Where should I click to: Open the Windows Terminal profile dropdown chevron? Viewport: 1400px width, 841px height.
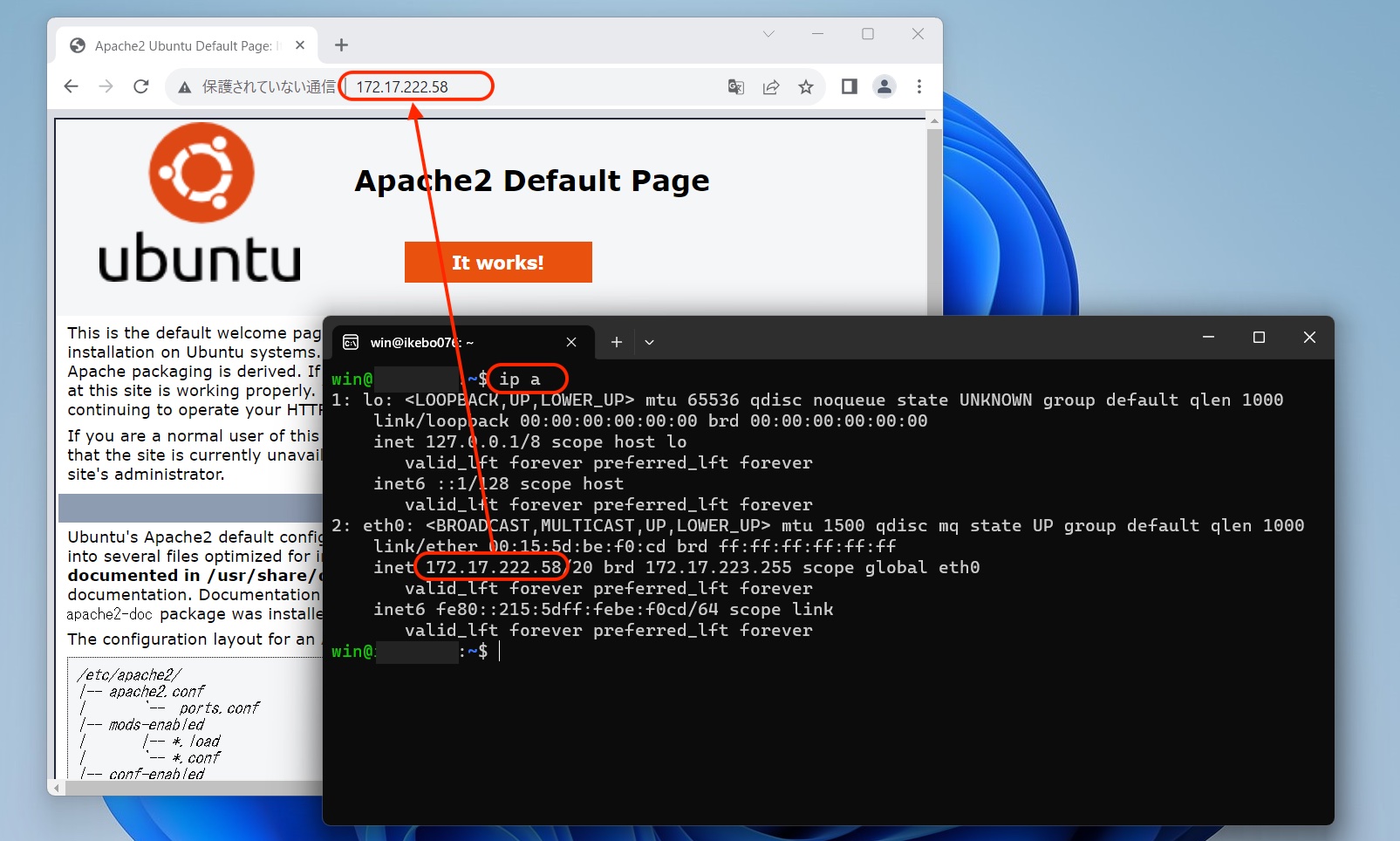(x=649, y=342)
